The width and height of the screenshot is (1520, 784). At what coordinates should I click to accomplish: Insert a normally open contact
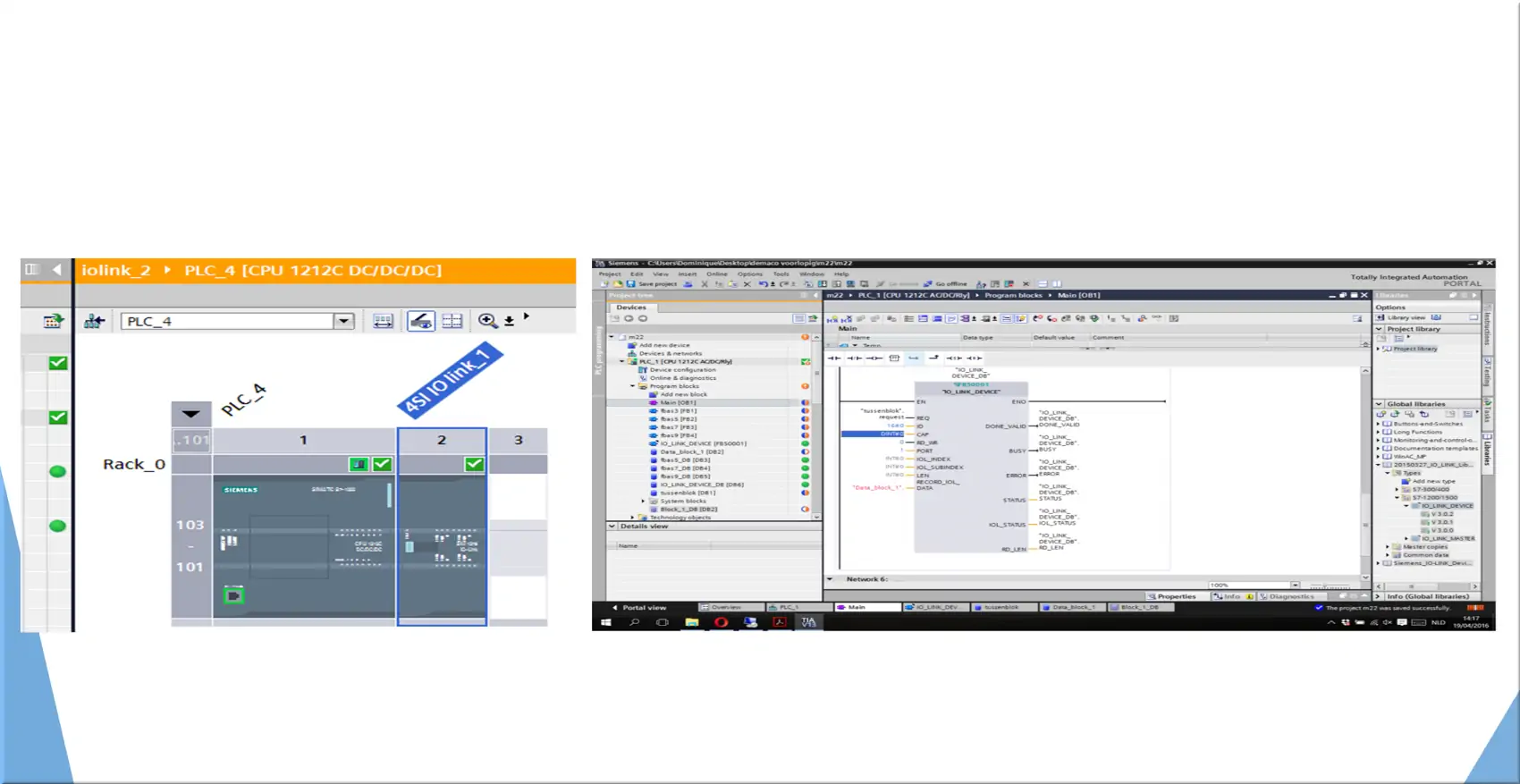click(x=835, y=358)
